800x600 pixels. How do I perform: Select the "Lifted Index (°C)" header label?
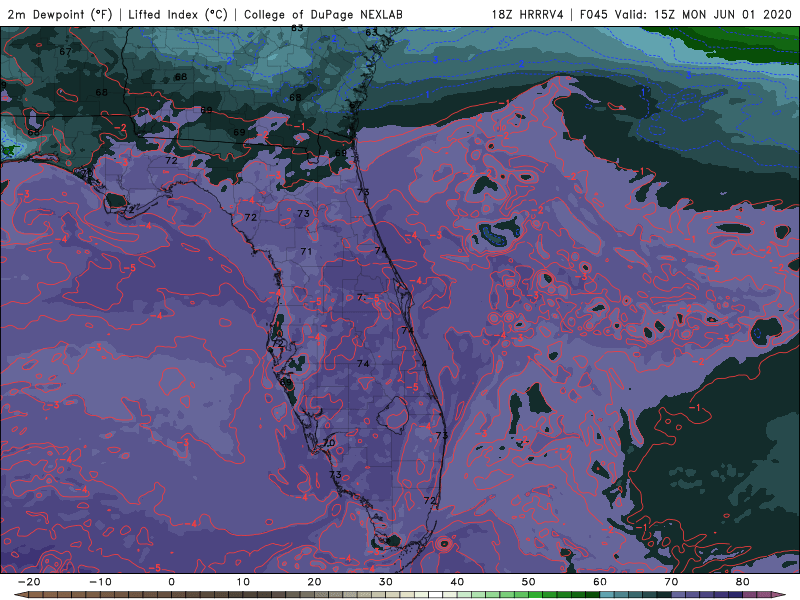(x=178, y=14)
